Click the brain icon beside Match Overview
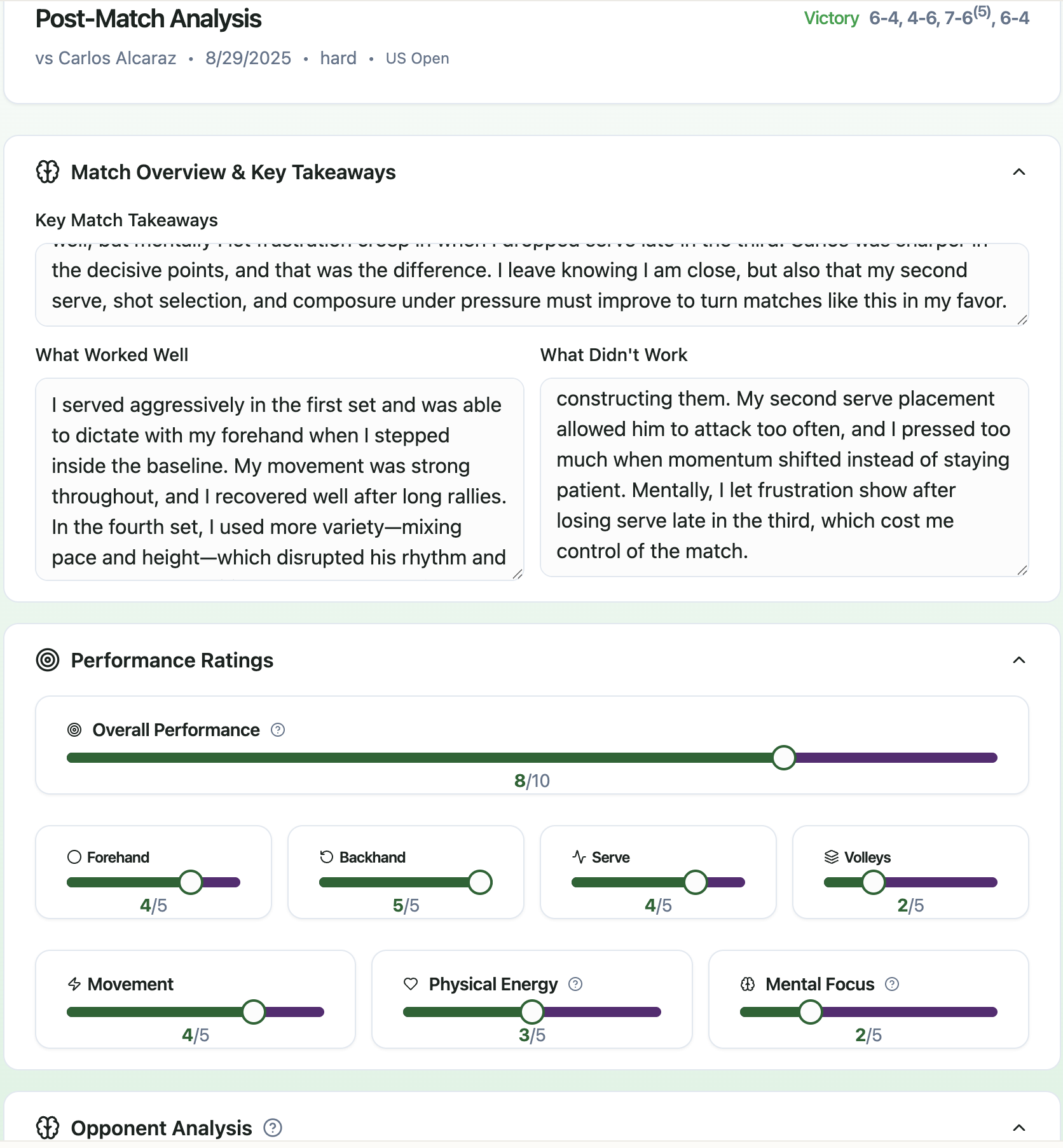The height and width of the screenshot is (1148, 1063). [x=48, y=172]
